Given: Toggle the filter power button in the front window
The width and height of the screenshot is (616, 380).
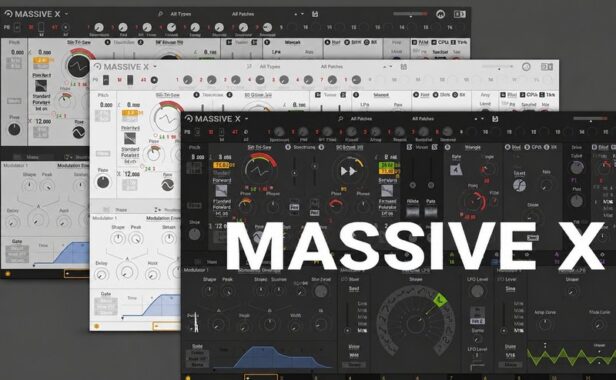Looking at the screenshot, I should pos(447,147).
